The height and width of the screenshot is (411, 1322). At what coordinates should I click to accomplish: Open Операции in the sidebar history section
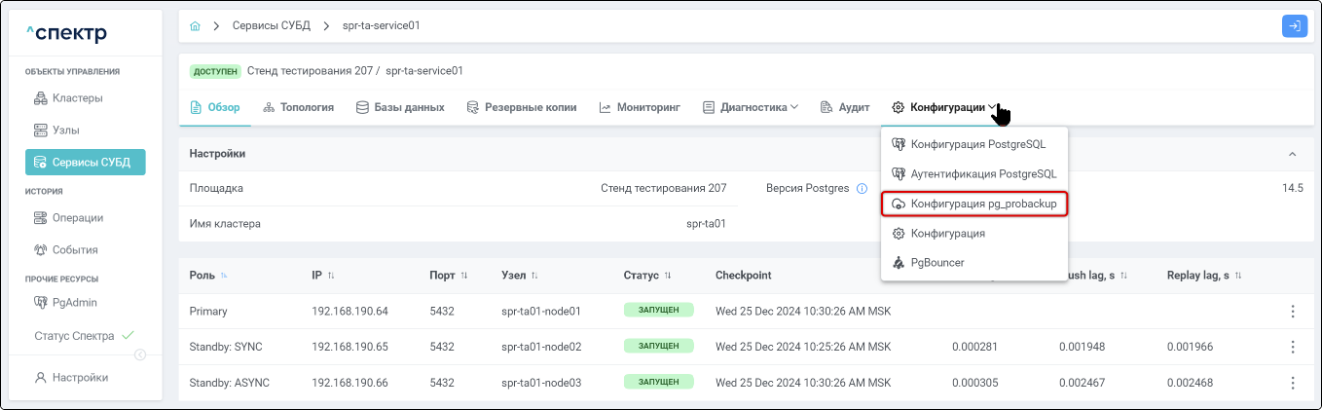pyautogui.click(x=77, y=218)
